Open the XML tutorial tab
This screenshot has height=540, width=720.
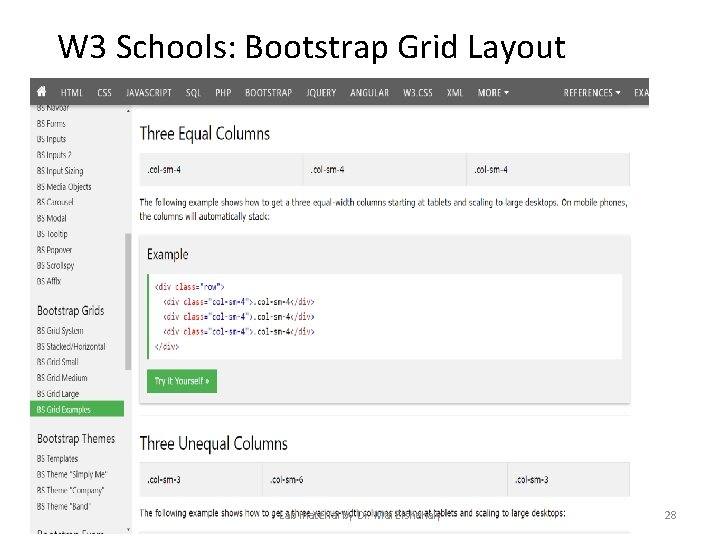[x=455, y=93]
